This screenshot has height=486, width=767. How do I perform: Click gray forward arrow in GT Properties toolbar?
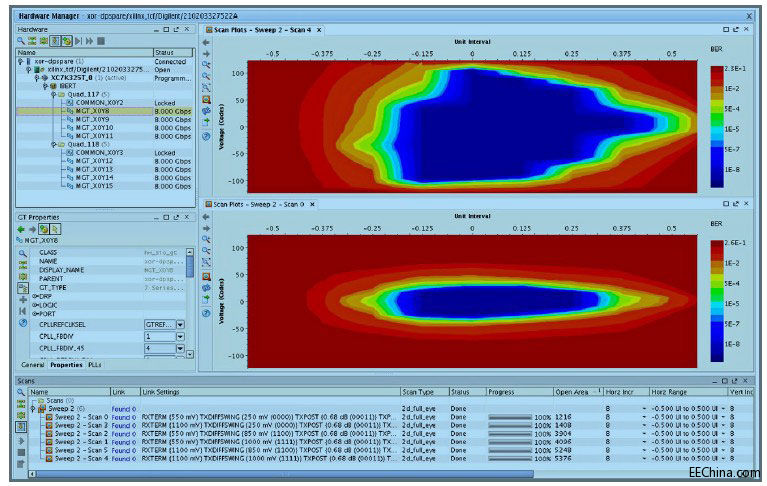[32, 229]
